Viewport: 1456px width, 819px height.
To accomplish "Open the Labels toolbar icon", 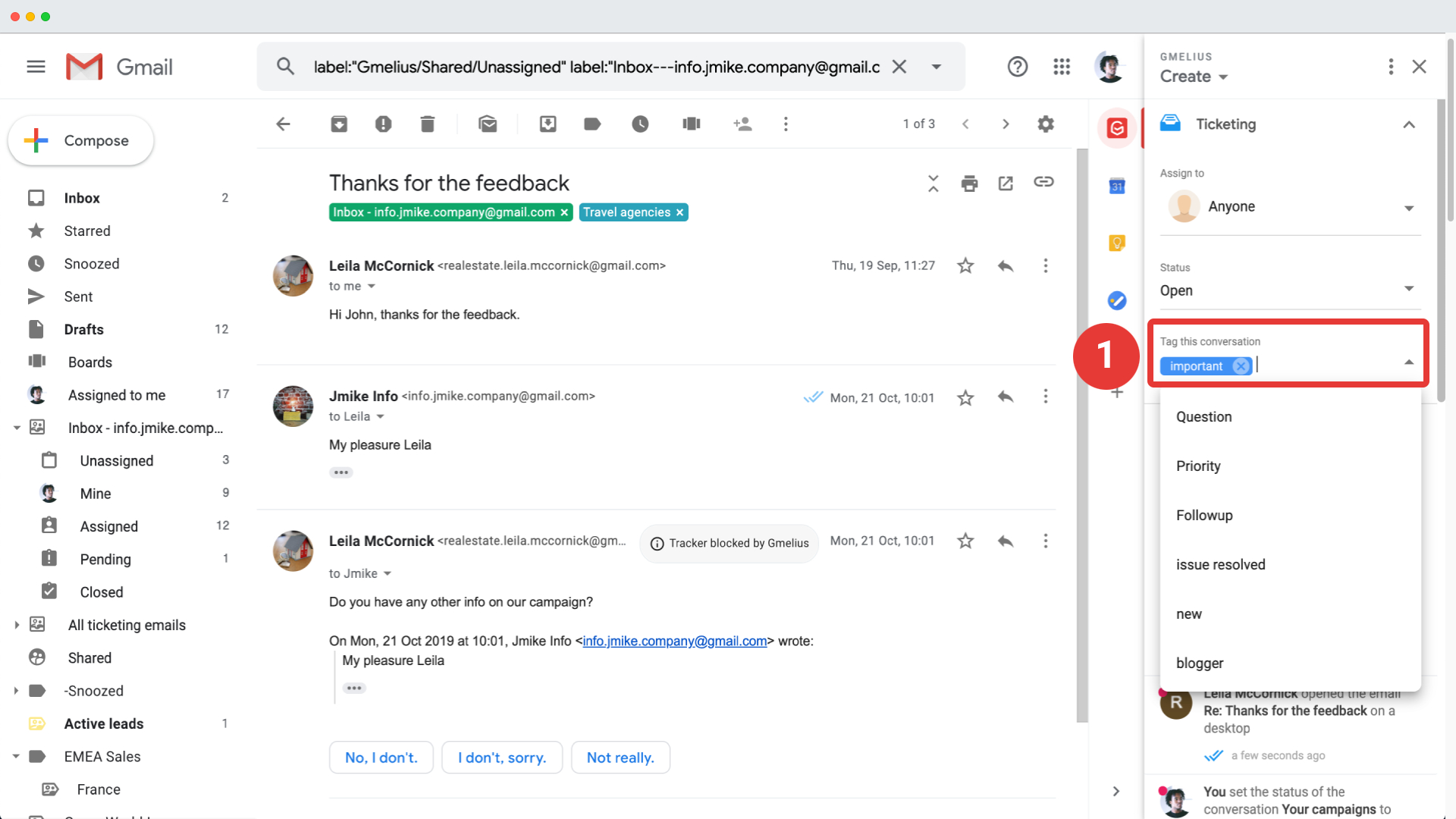I will coord(592,124).
